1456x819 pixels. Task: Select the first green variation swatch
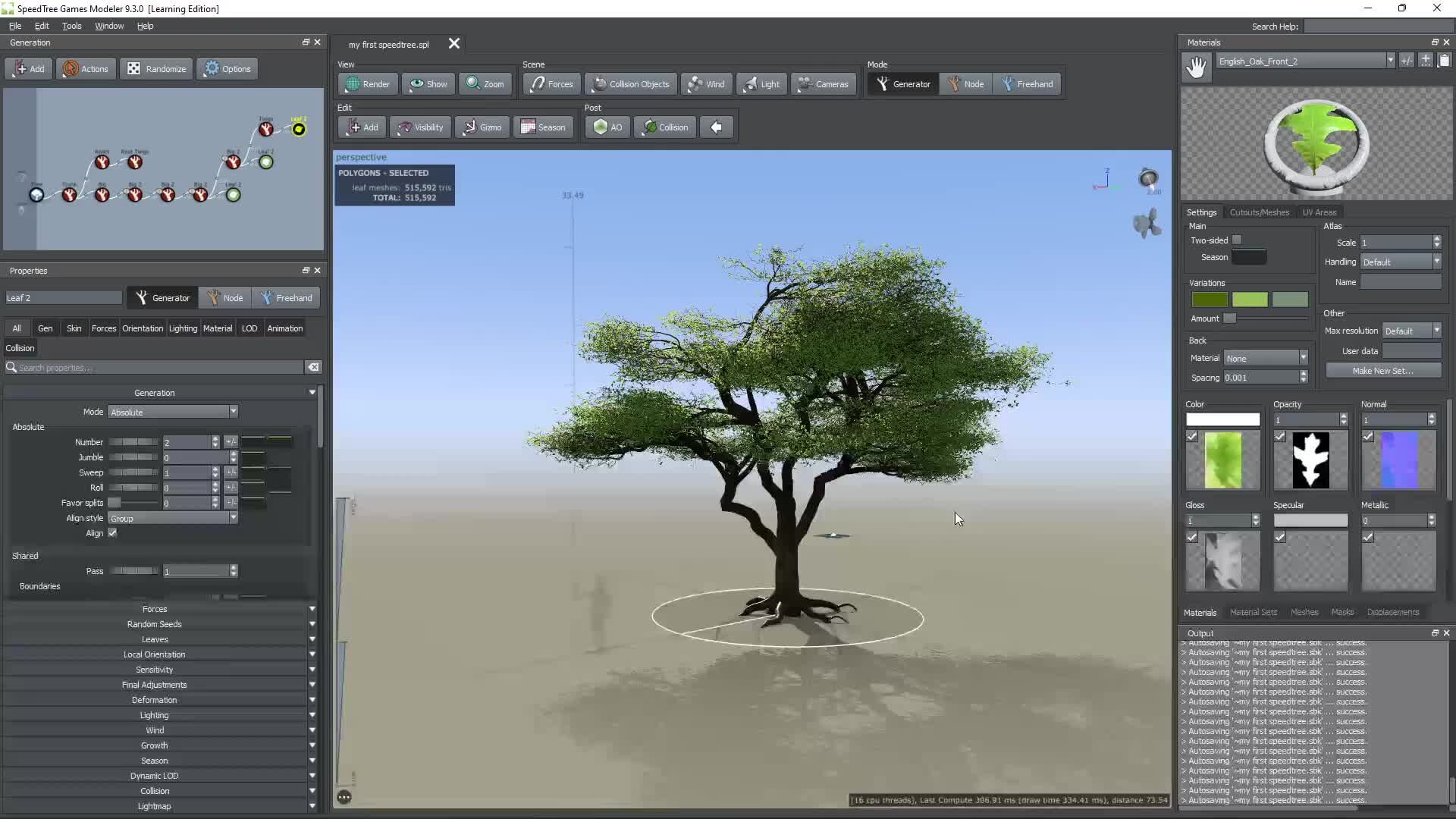click(1210, 300)
